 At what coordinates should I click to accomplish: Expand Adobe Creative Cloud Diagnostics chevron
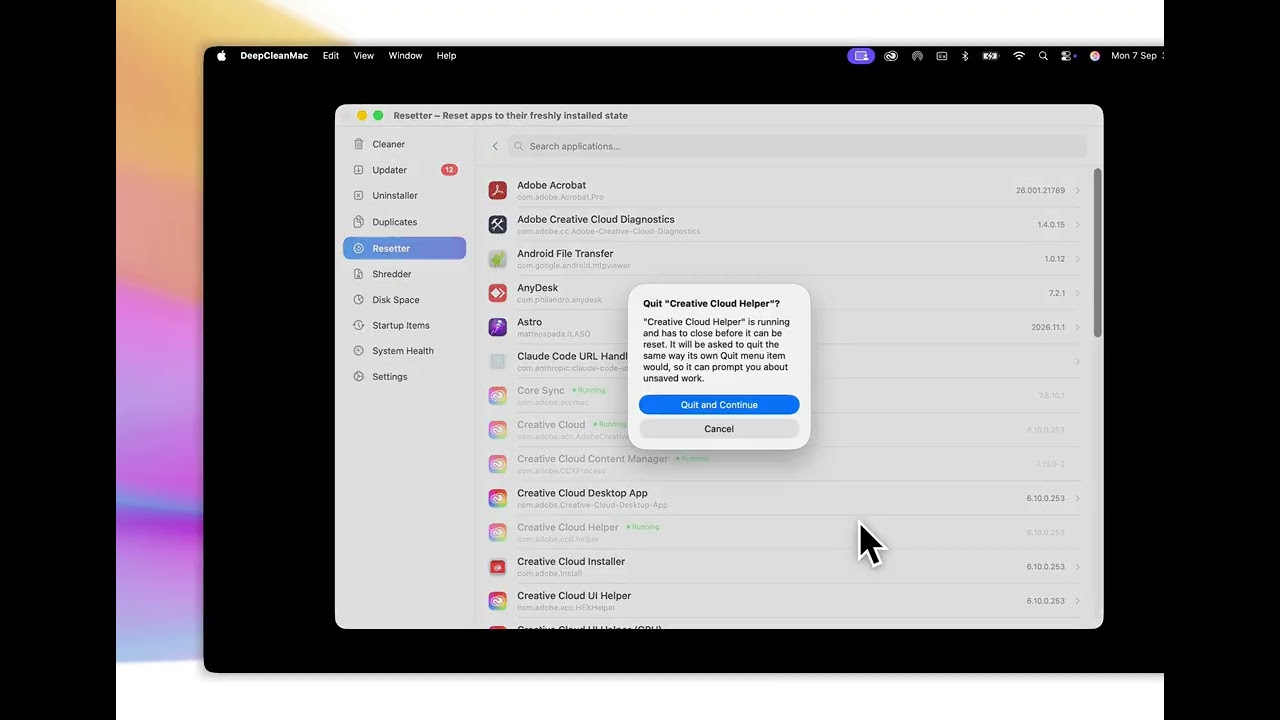[x=1077, y=225]
